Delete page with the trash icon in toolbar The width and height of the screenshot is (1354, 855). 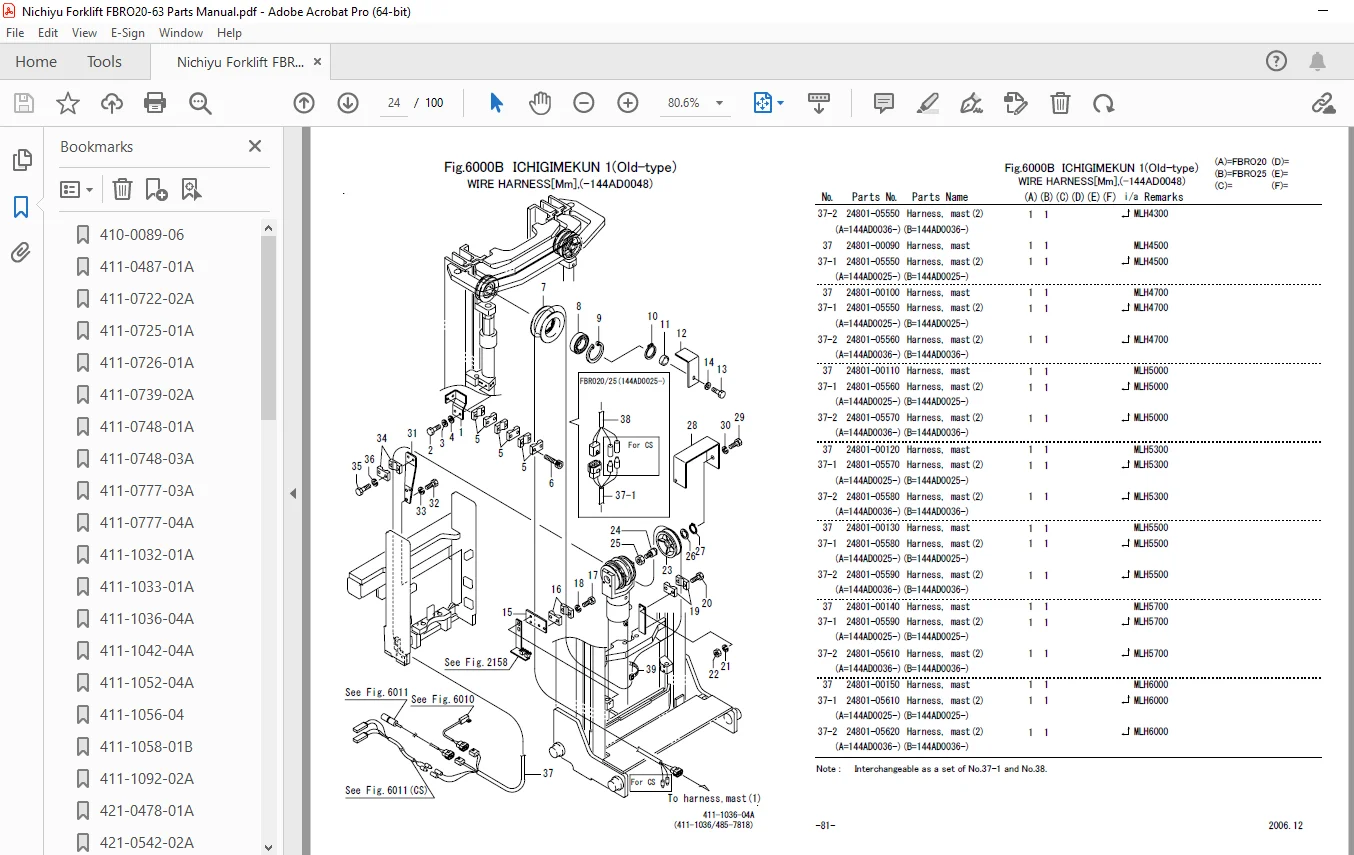1060,103
